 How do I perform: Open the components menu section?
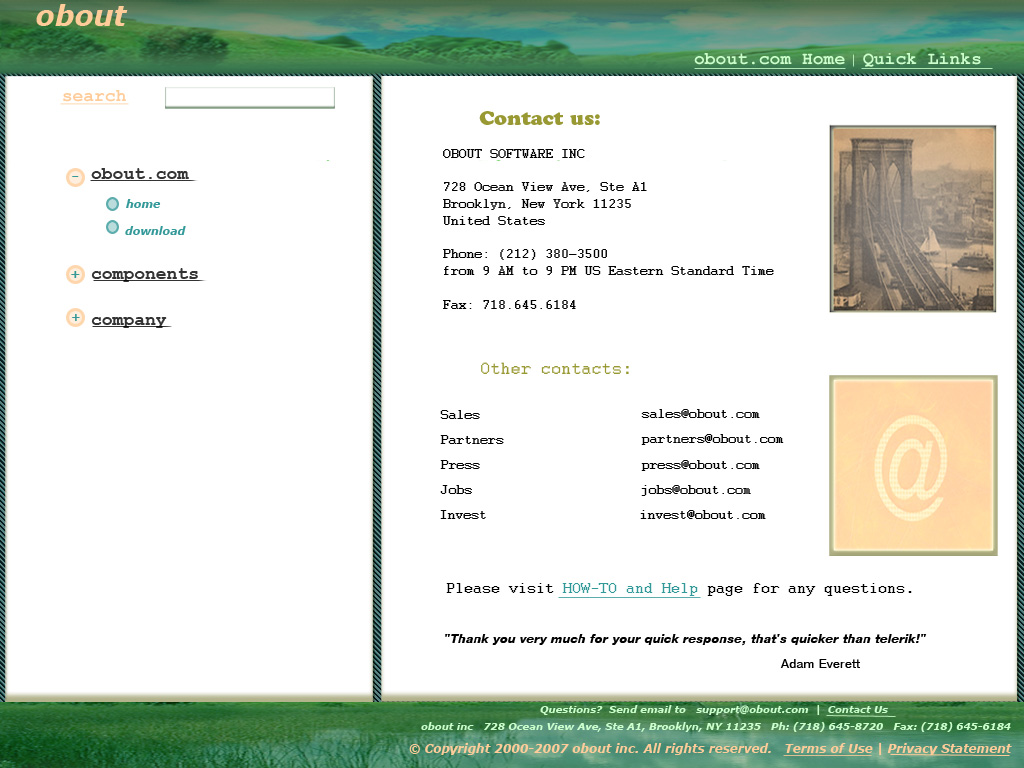click(145, 274)
